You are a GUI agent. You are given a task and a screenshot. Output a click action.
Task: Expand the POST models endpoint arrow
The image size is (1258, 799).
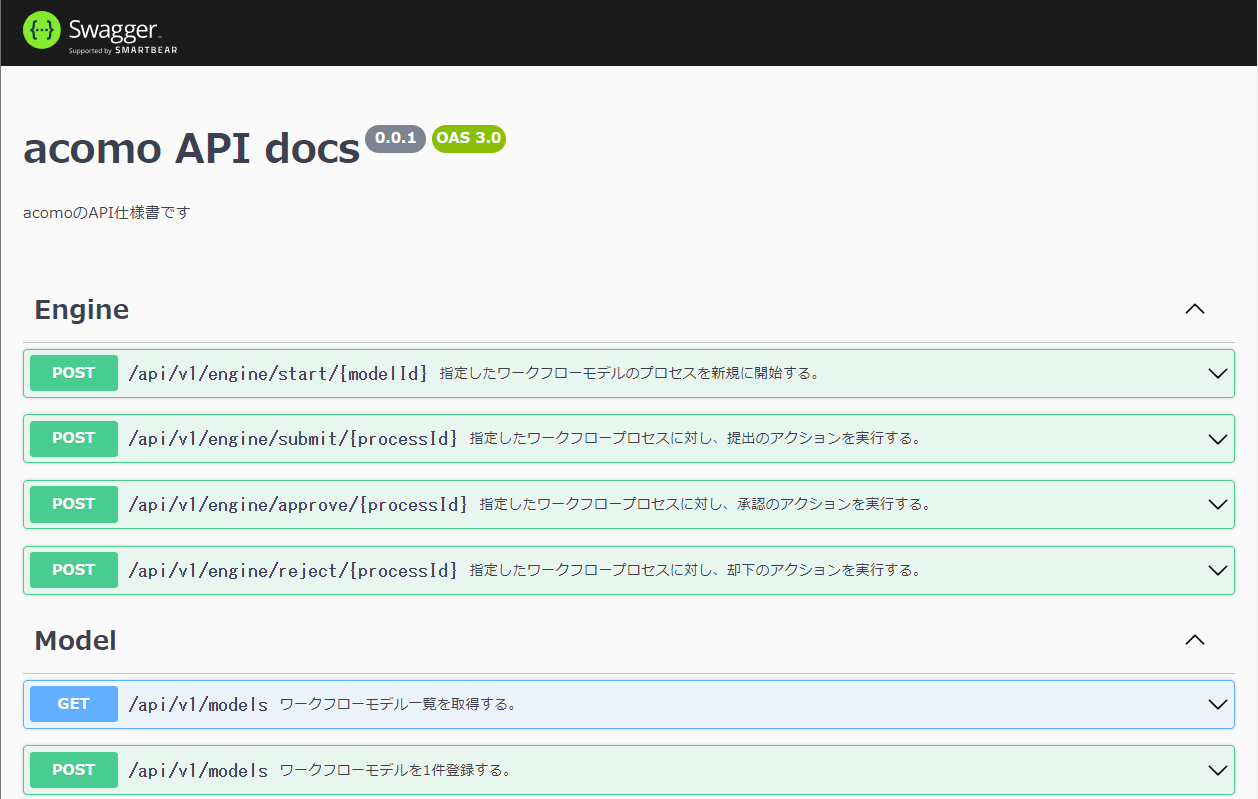click(x=1217, y=770)
